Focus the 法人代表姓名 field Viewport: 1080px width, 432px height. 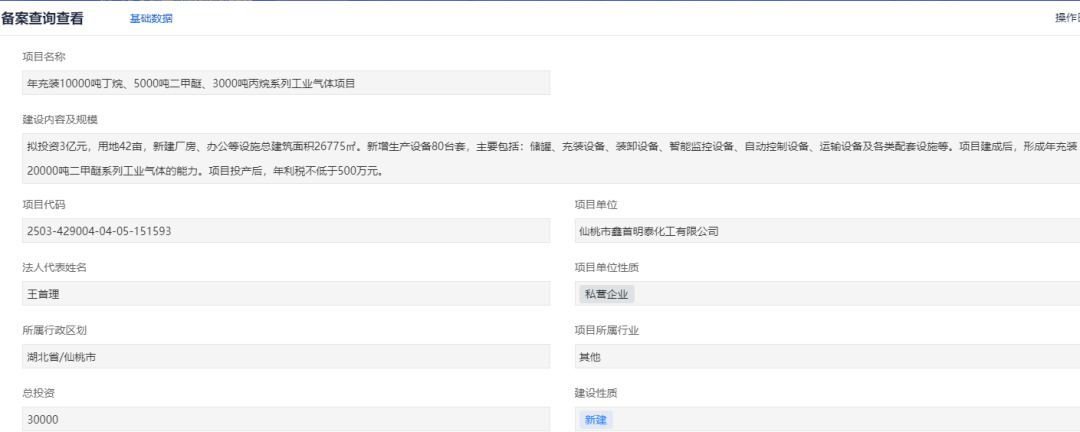(285, 294)
